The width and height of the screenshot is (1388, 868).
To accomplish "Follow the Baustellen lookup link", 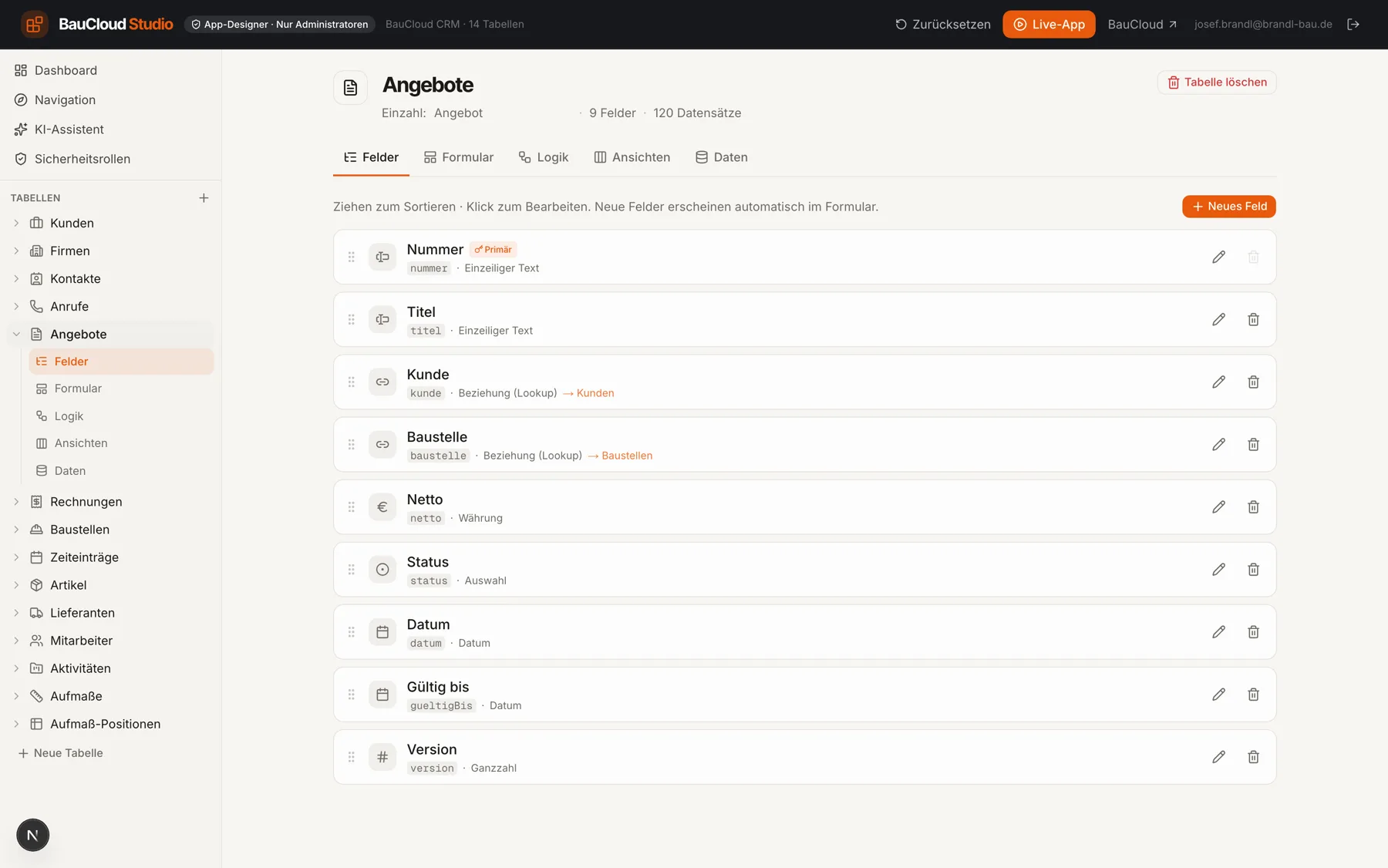I will point(620,455).
